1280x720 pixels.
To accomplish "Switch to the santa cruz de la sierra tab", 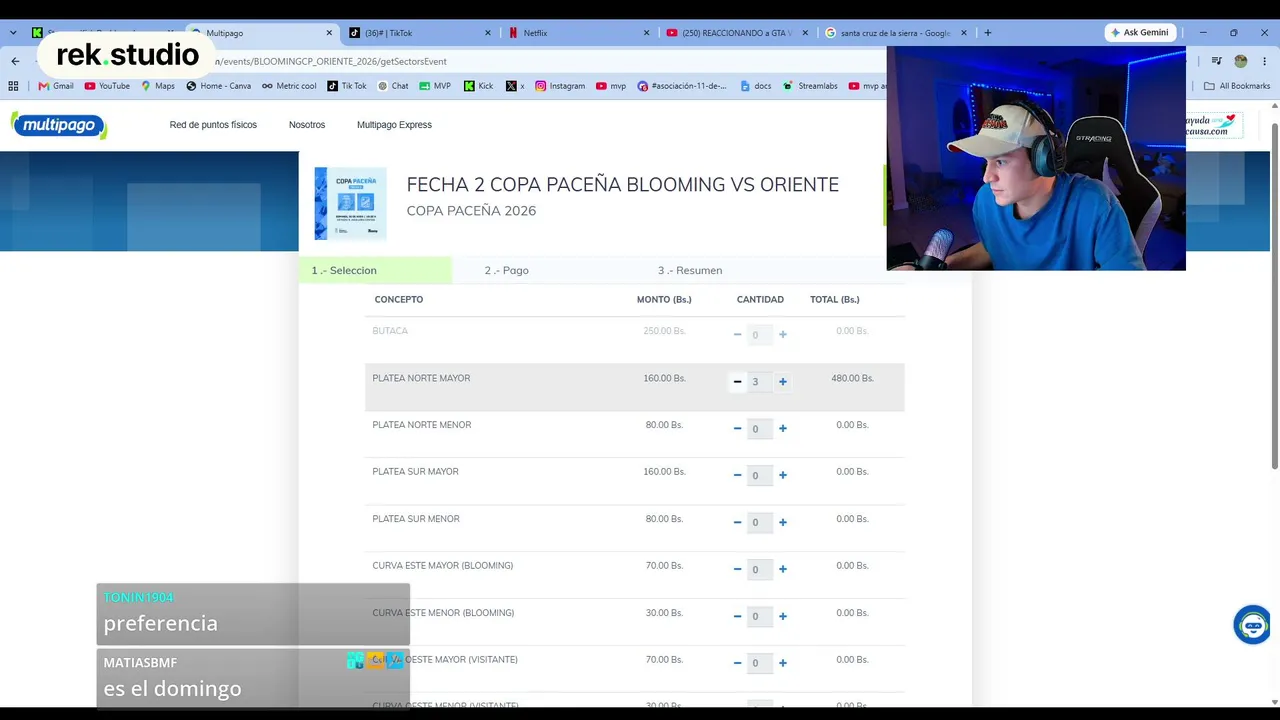I will (895, 33).
